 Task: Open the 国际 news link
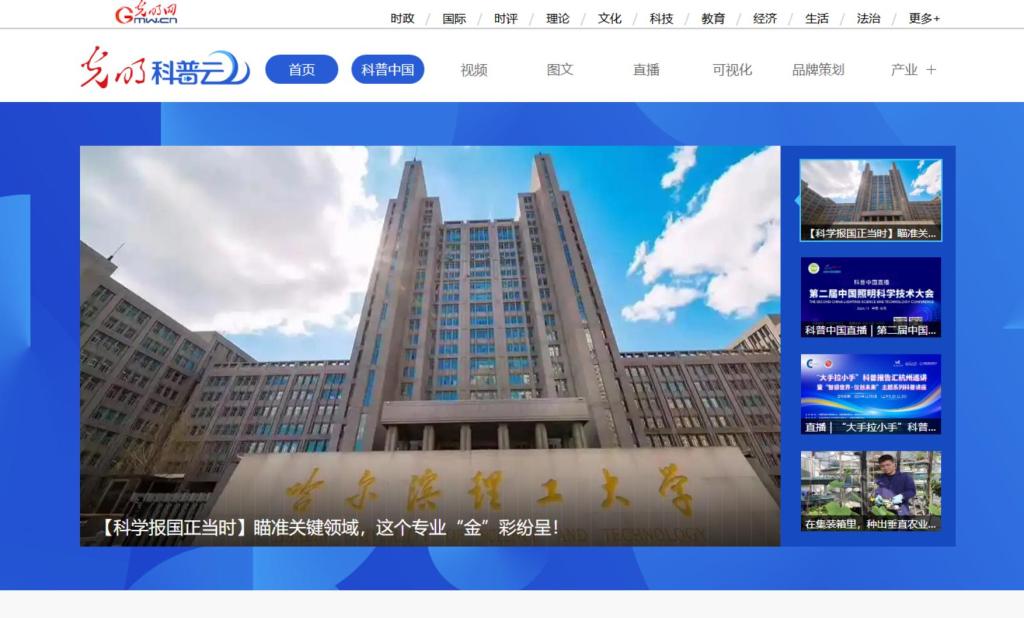pos(454,18)
